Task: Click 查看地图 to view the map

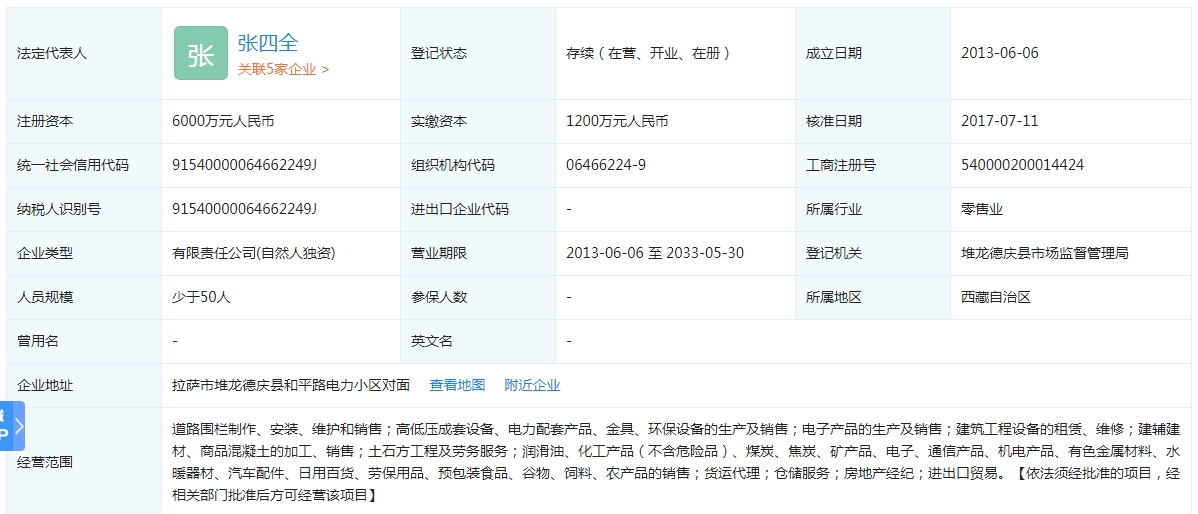Action: [x=457, y=385]
